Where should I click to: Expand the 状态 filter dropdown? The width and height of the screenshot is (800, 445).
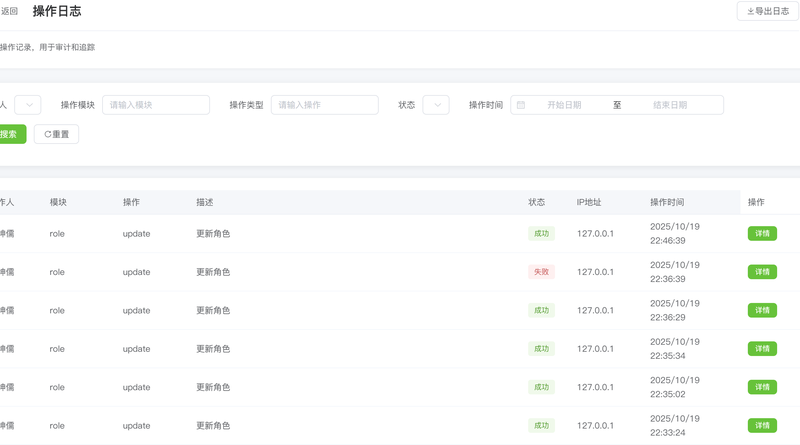coord(436,105)
